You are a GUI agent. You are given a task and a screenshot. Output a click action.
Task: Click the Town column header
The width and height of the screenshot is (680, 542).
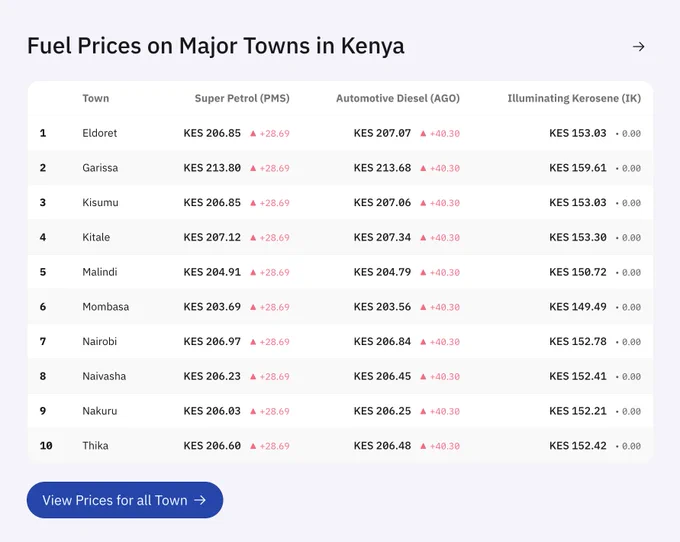point(95,98)
